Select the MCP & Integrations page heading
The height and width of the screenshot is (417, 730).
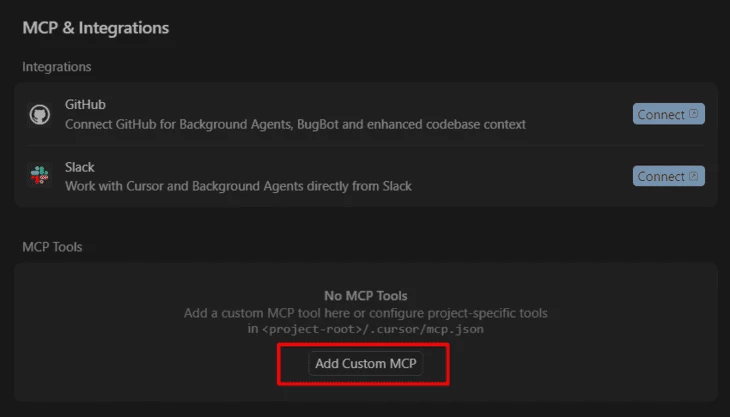(95, 28)
